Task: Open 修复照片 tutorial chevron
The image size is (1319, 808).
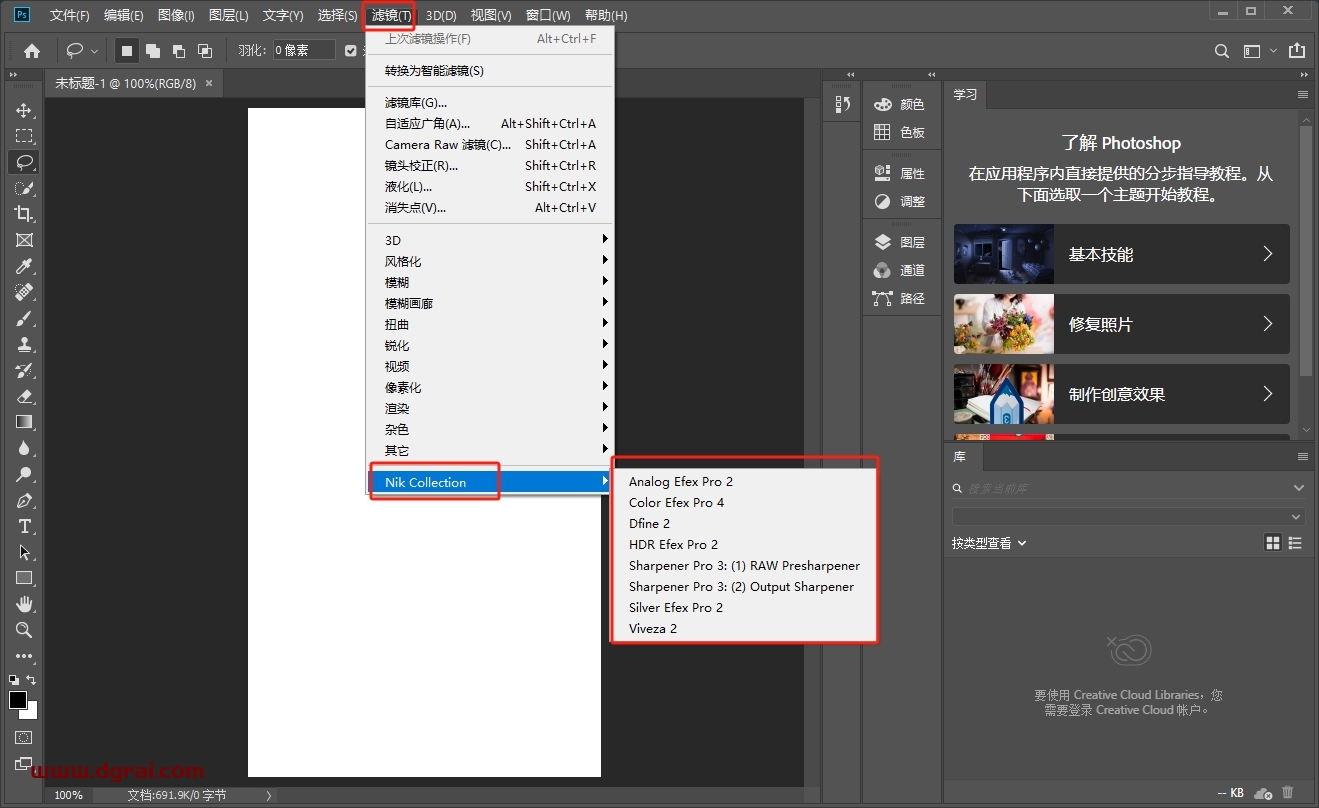Action: [1267, 324]
